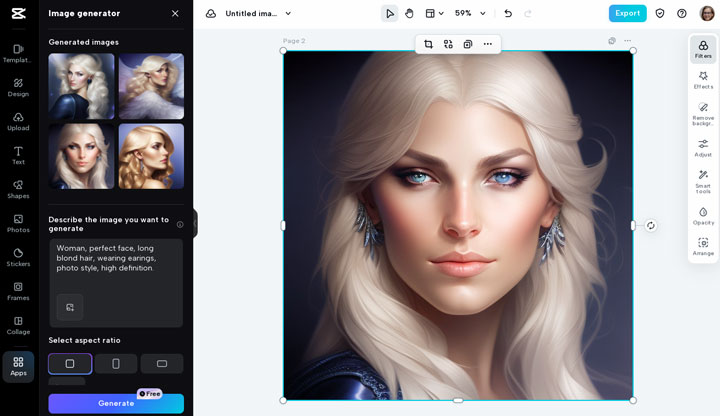Open the Adjust panel on right
The image size is (720, 416).
pos(703,148)
